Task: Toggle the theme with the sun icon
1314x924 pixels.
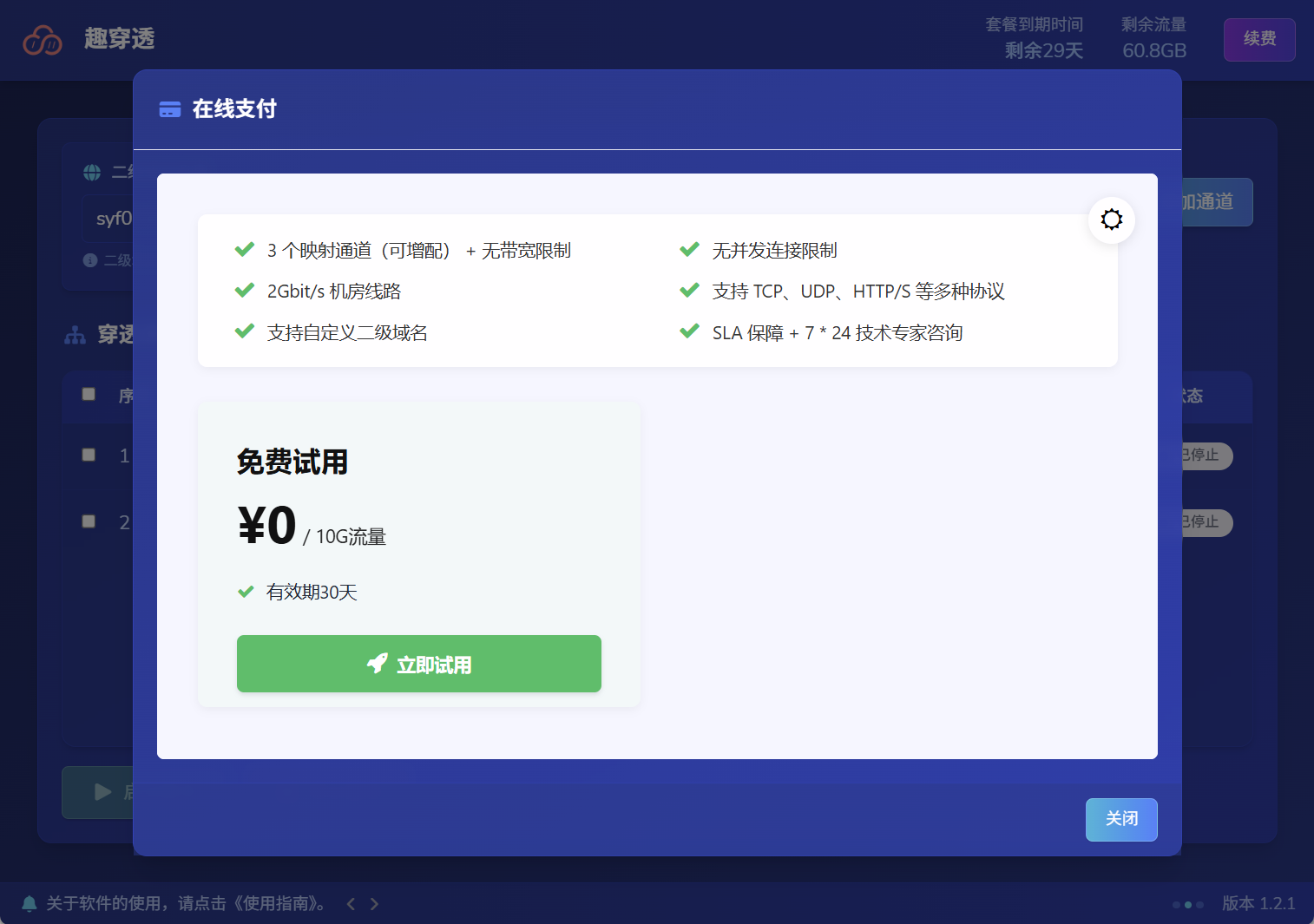Action: [x=1111, y=220]
